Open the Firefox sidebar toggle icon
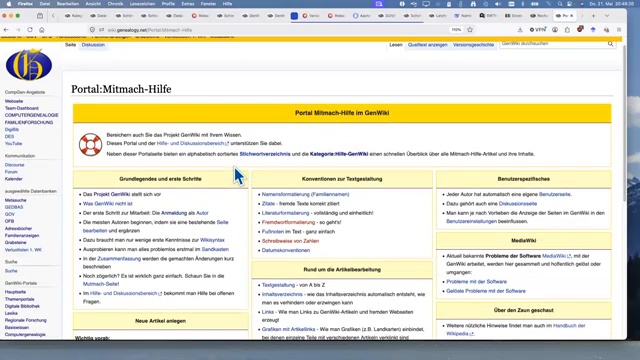Screen dimensions: 640x360 40,16
